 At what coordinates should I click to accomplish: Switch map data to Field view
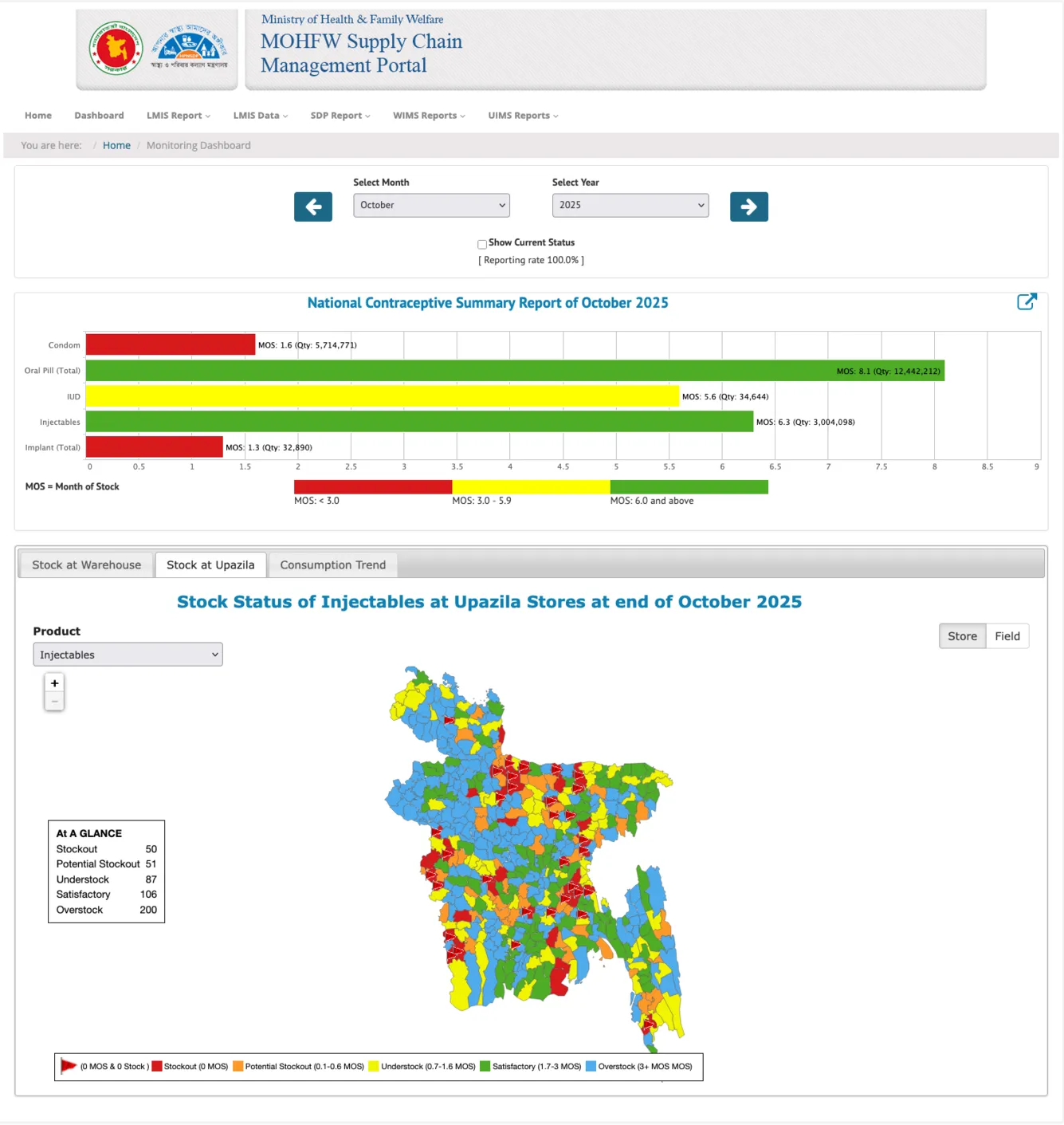1007,635
